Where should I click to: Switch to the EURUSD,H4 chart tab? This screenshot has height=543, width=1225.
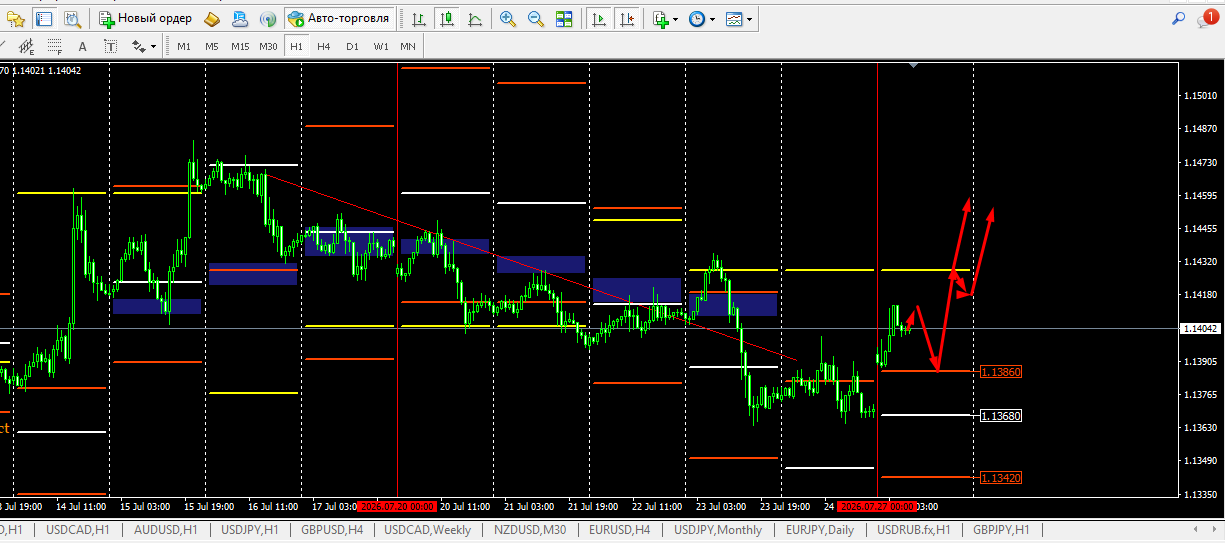click(x=620, y=530)
